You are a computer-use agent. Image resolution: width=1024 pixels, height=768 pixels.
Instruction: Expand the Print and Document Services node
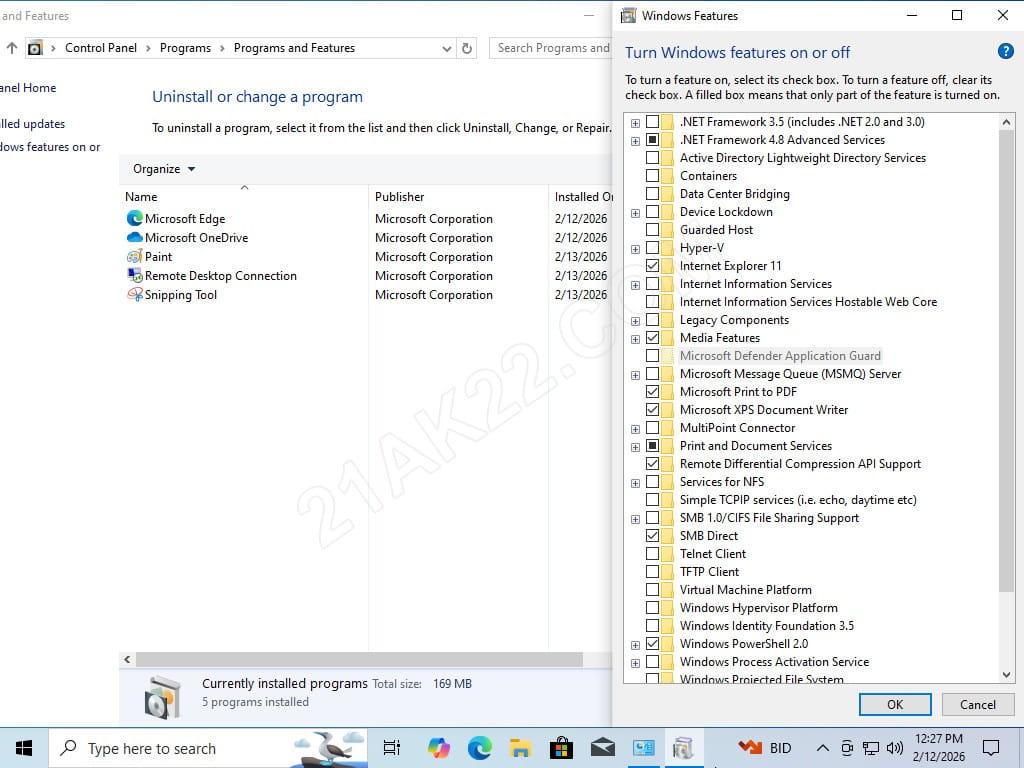tap(635, 447)
